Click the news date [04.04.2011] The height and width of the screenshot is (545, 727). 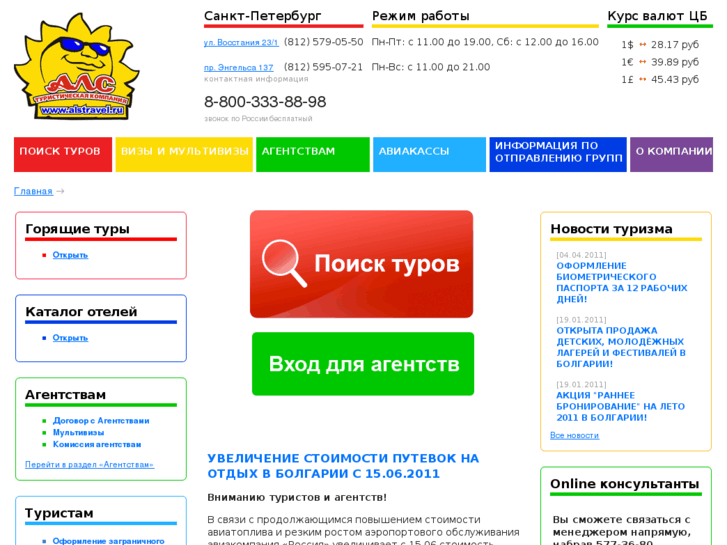(581, 255)
